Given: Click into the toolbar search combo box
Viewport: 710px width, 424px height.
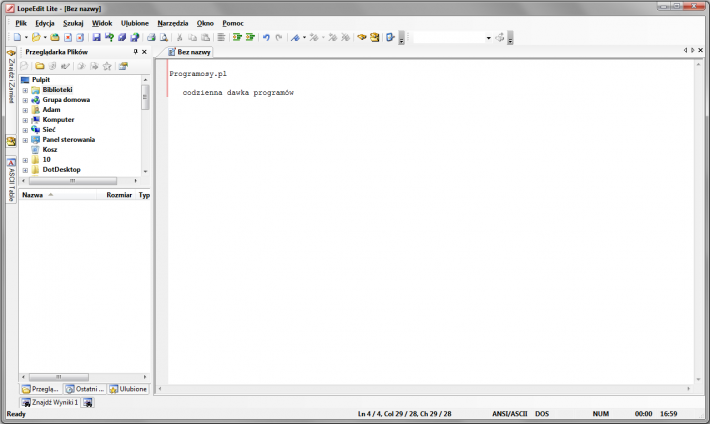Looking at the screenshot, I should (x=449, y=38).
